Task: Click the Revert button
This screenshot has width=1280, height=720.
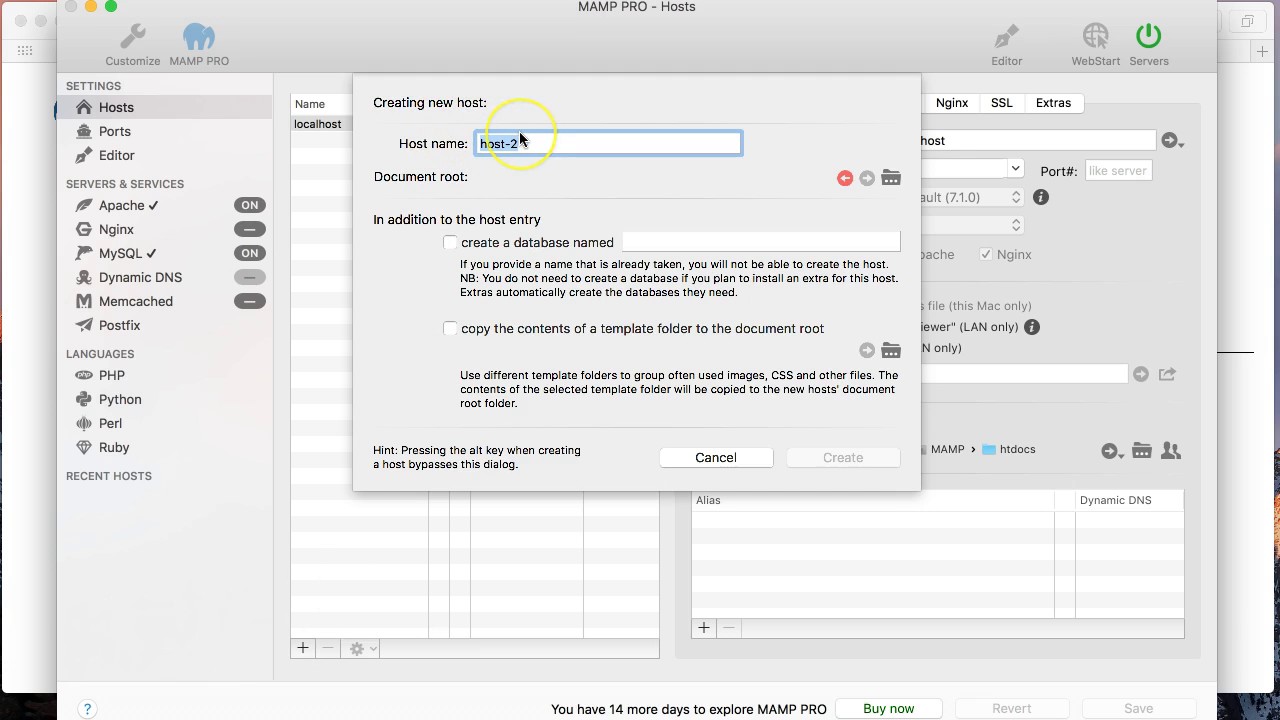Action: point(1012,708)
